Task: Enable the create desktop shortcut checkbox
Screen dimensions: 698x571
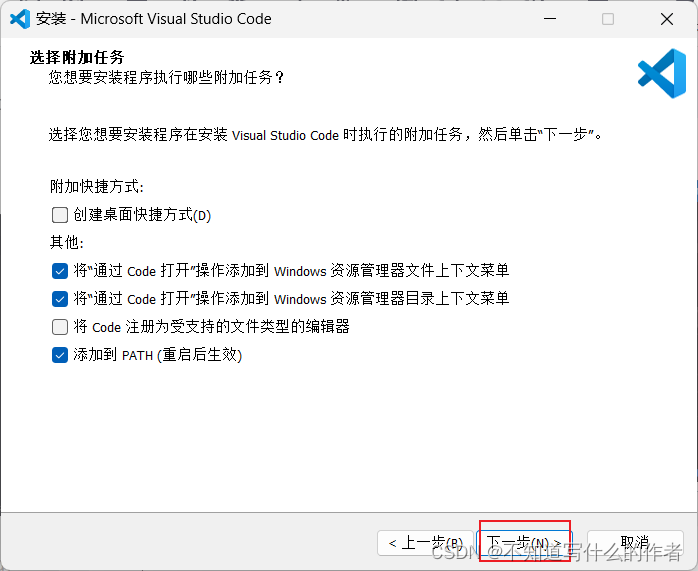Action: pyautogui.click(x=60, y=215)
